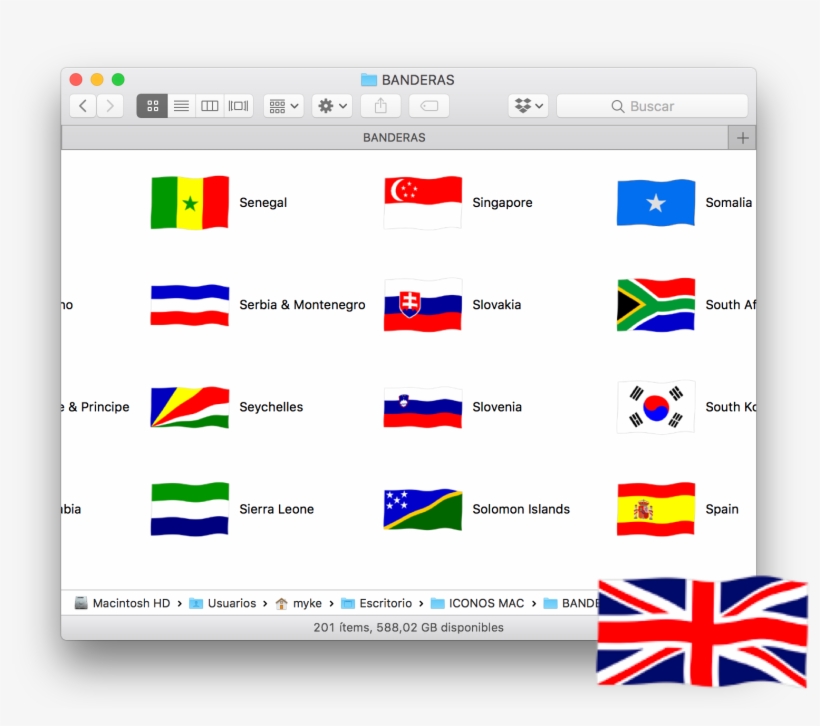This screenshot has height=726, width=820.
Task: Select the Solomon Islands flag icon
Action: [423, 509]
